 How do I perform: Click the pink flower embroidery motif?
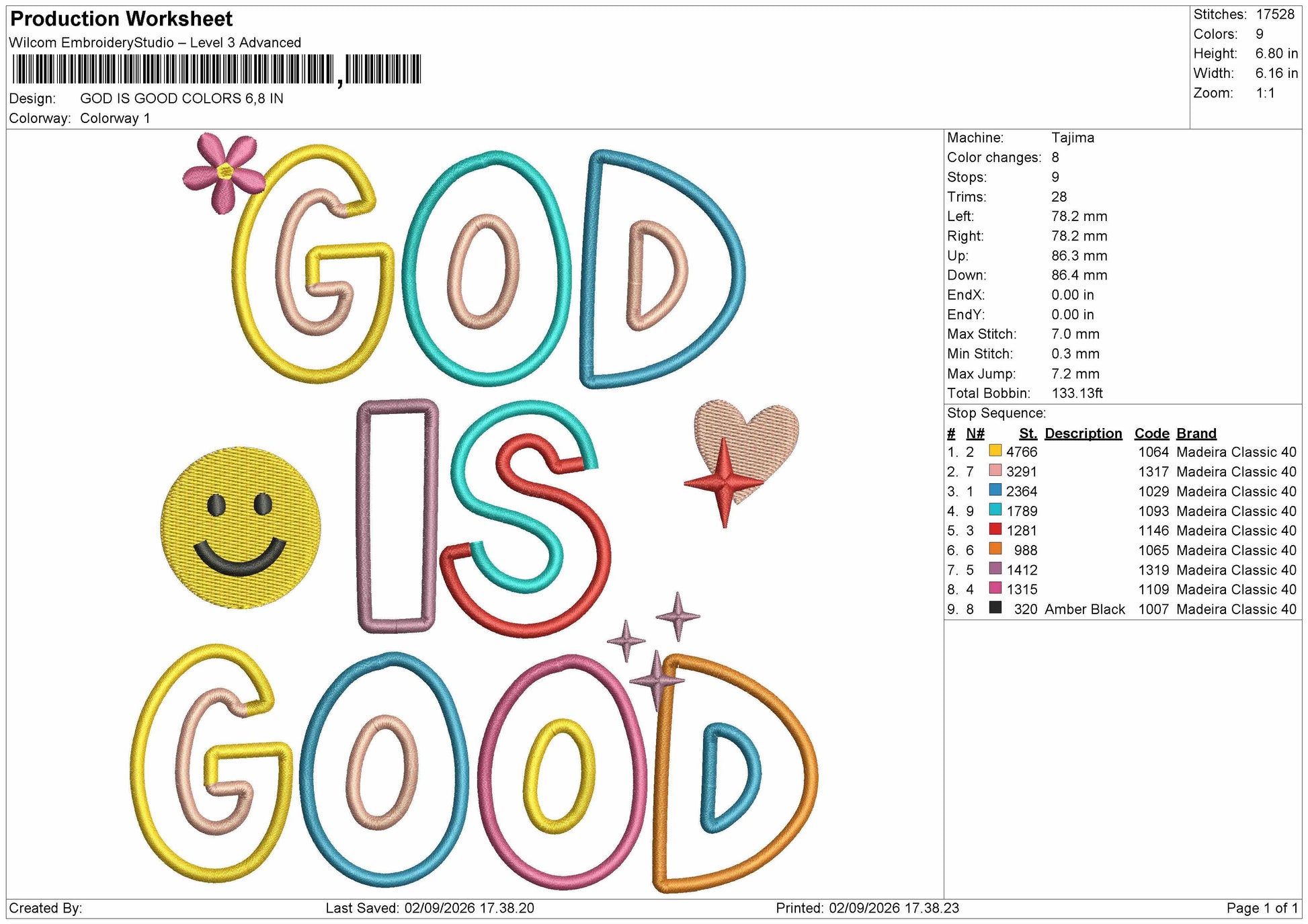(224, 172)
